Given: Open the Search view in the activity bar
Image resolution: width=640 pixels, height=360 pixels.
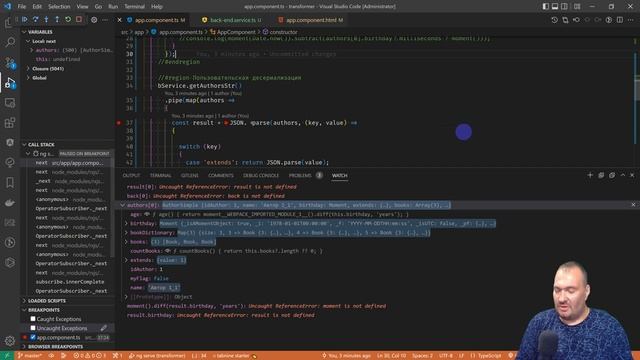Looking at the screenshot, I should tap(10, 42).
